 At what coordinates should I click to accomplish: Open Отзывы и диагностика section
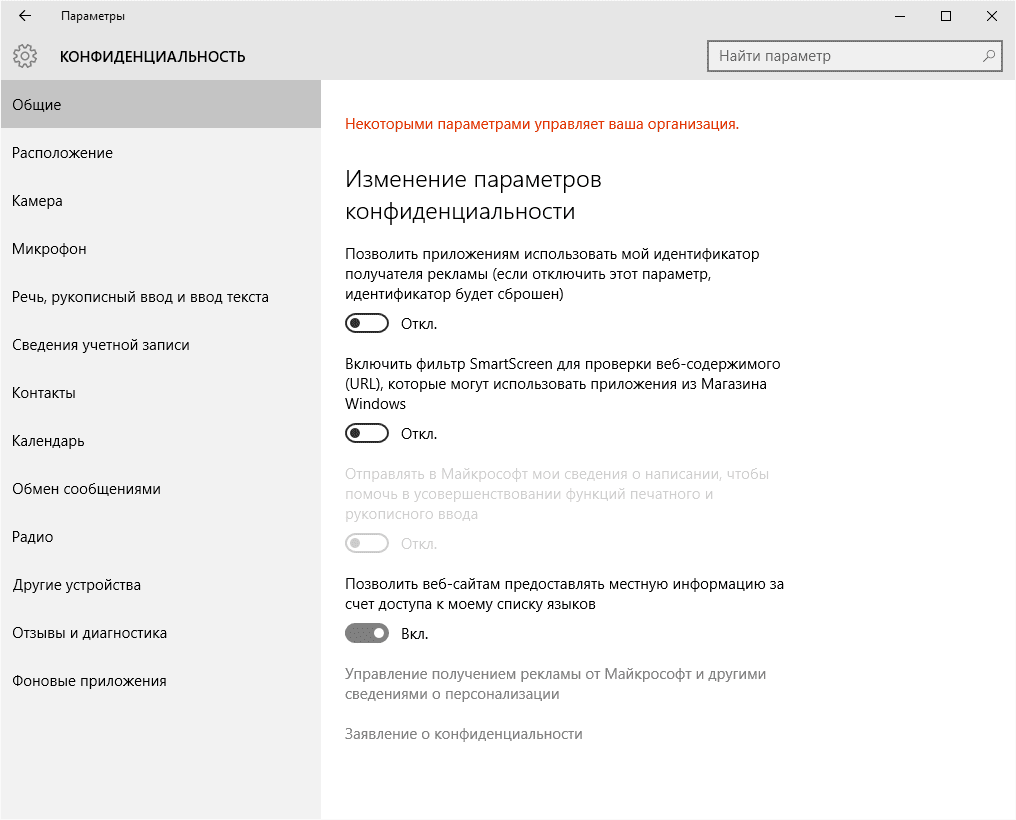click(x=161, y=633)
